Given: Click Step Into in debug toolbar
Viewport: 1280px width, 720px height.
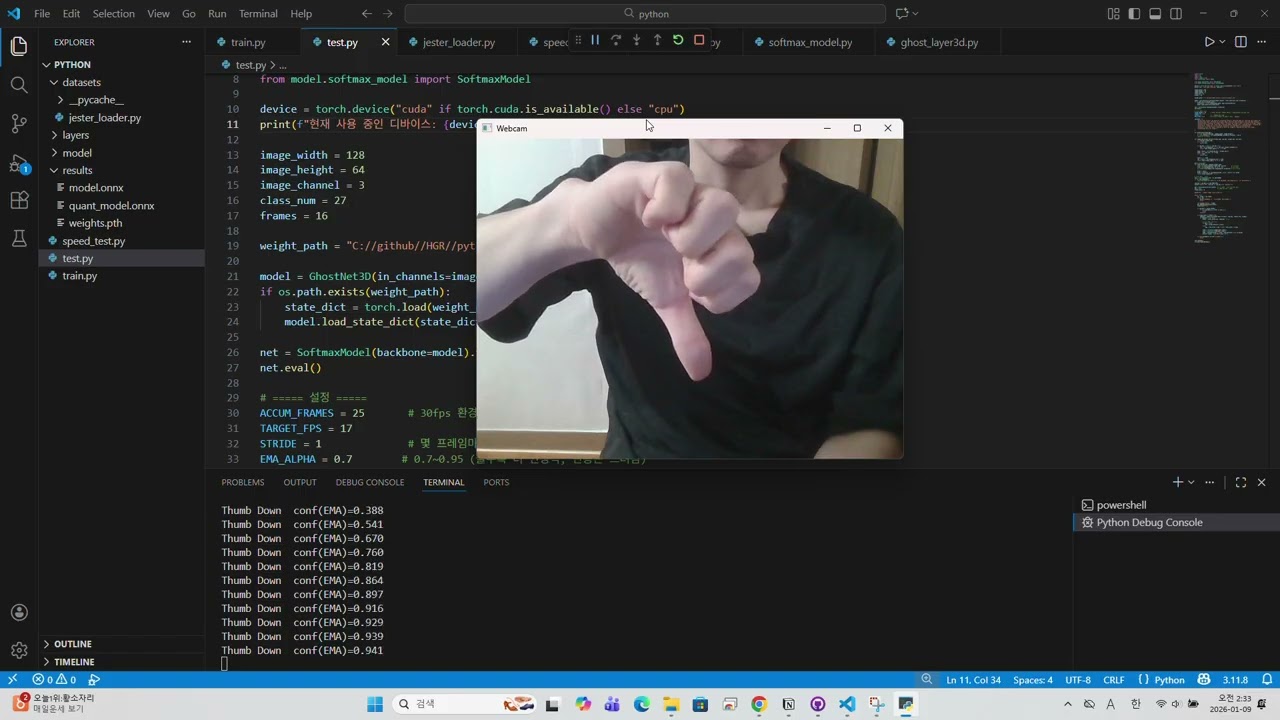Looking at the screenshot, I should [636, 40].
